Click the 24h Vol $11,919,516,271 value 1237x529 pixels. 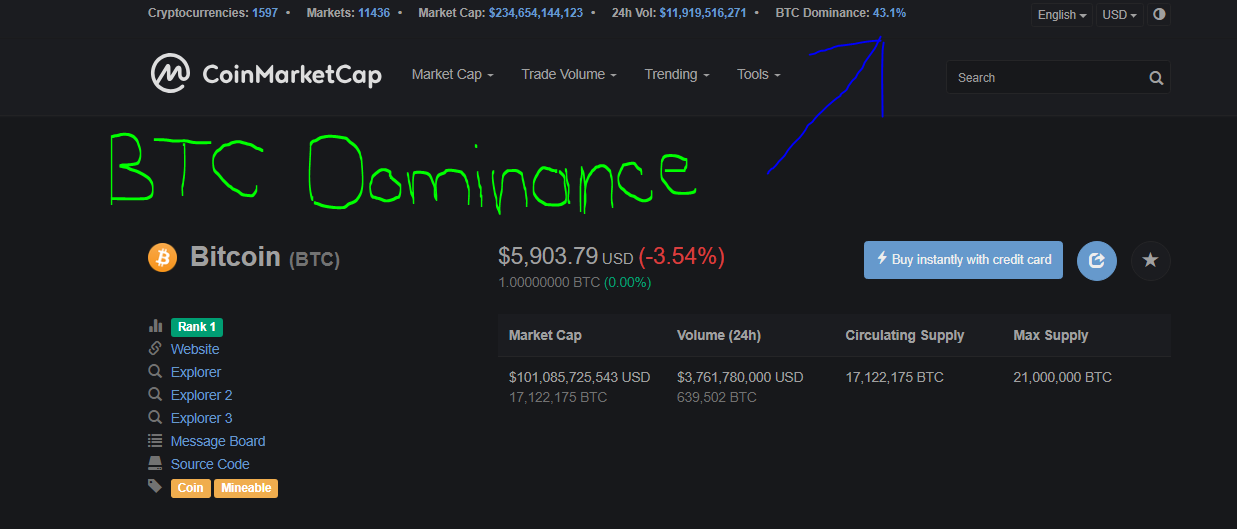pyautogui.click(x=703, y=13)
